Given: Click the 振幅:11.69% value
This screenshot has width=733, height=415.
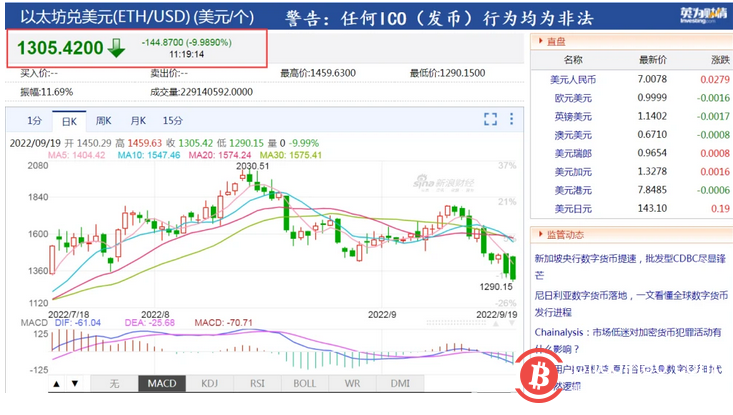Looking at the screenshot, I should tap(46, 92).
